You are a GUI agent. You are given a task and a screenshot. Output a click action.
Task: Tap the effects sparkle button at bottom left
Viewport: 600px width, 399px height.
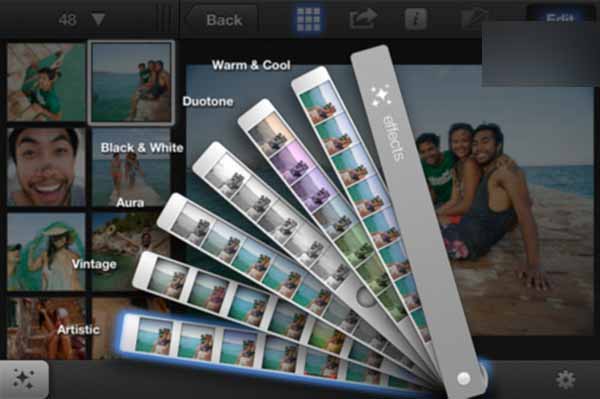pos(24,379)
